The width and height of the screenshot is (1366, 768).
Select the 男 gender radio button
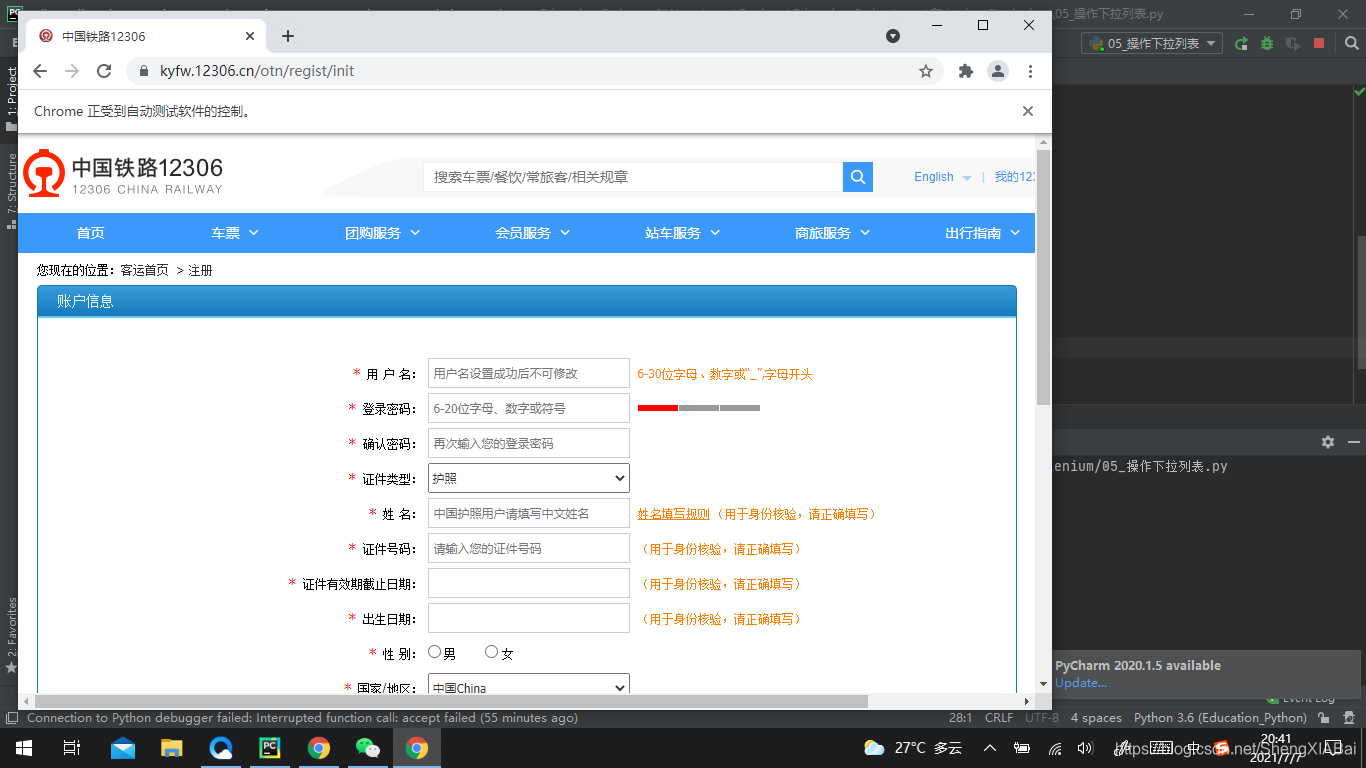(435, 651)
